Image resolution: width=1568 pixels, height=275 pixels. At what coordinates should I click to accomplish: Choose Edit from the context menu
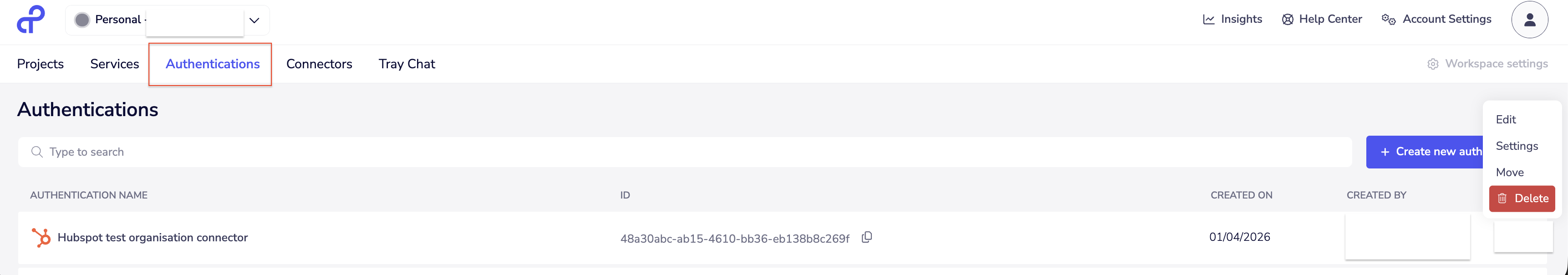pos(1505,119)
